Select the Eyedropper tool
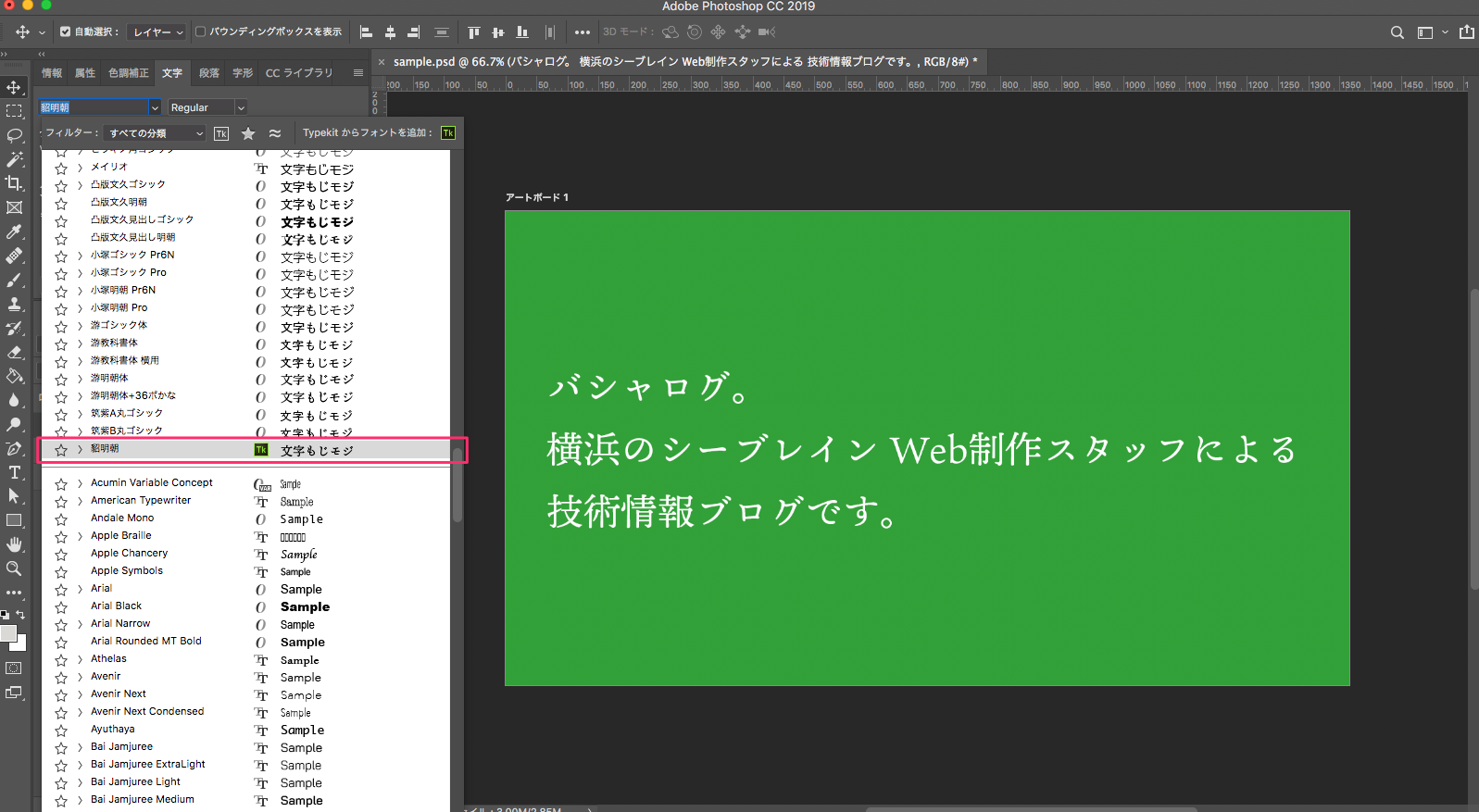 click(14, 231)
